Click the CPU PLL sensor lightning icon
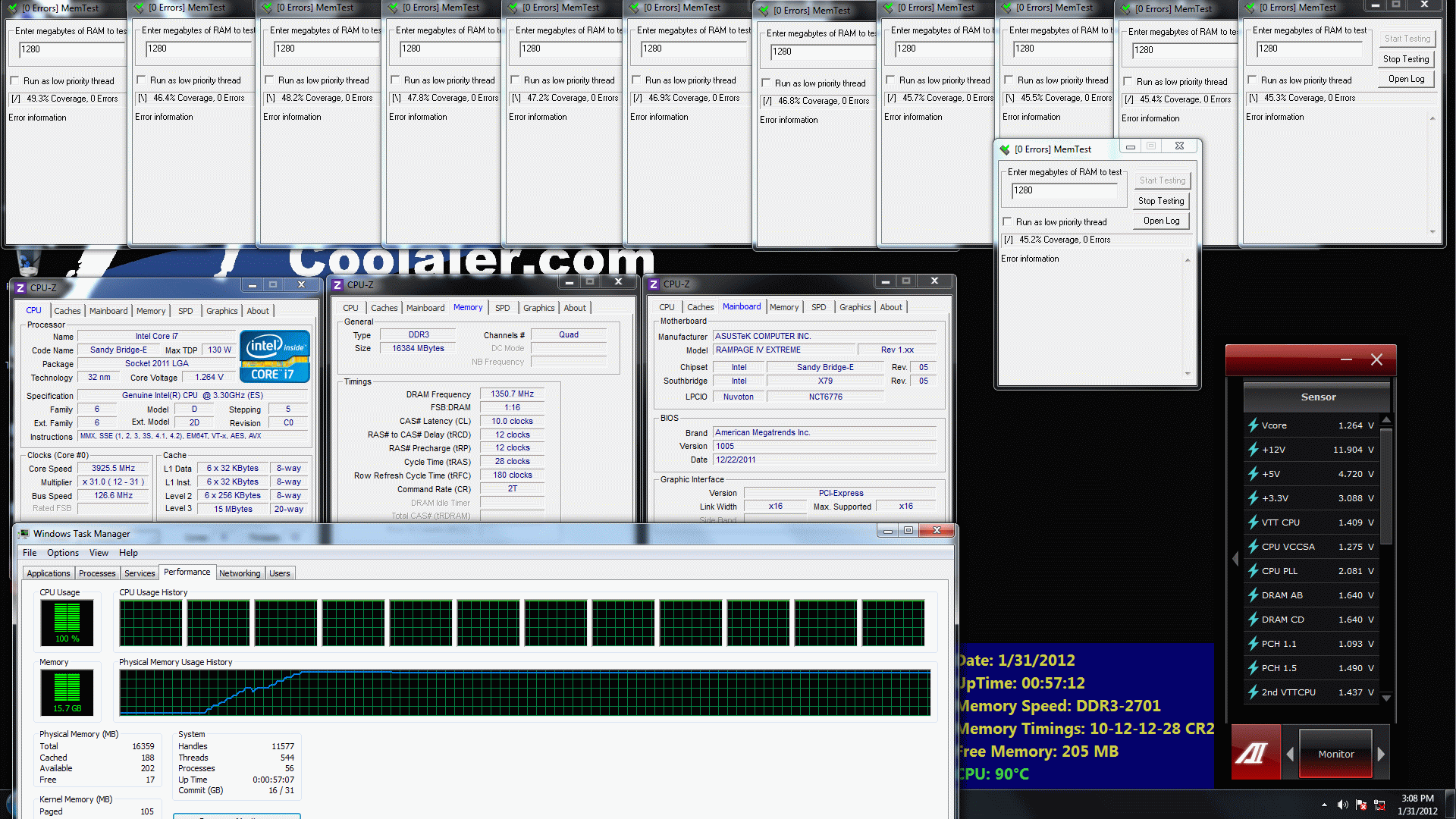1456x819 pixels. (1253, 571)
